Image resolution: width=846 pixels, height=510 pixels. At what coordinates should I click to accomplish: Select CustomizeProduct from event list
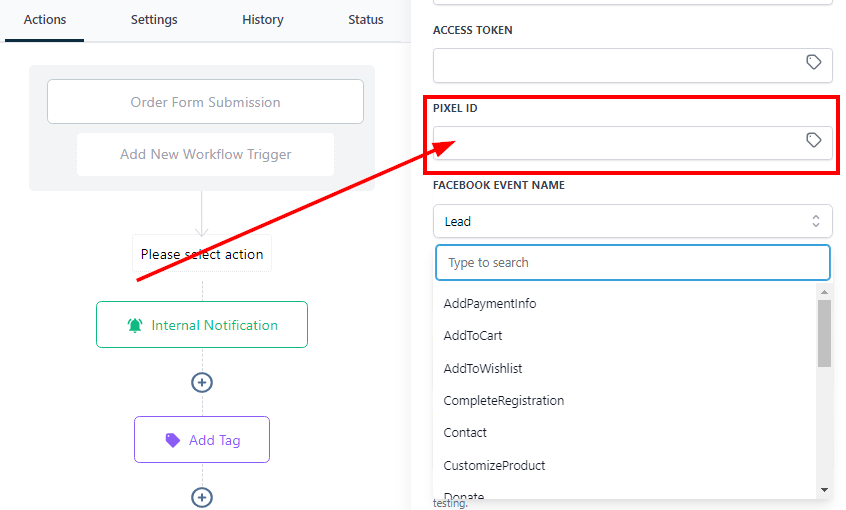494,466
